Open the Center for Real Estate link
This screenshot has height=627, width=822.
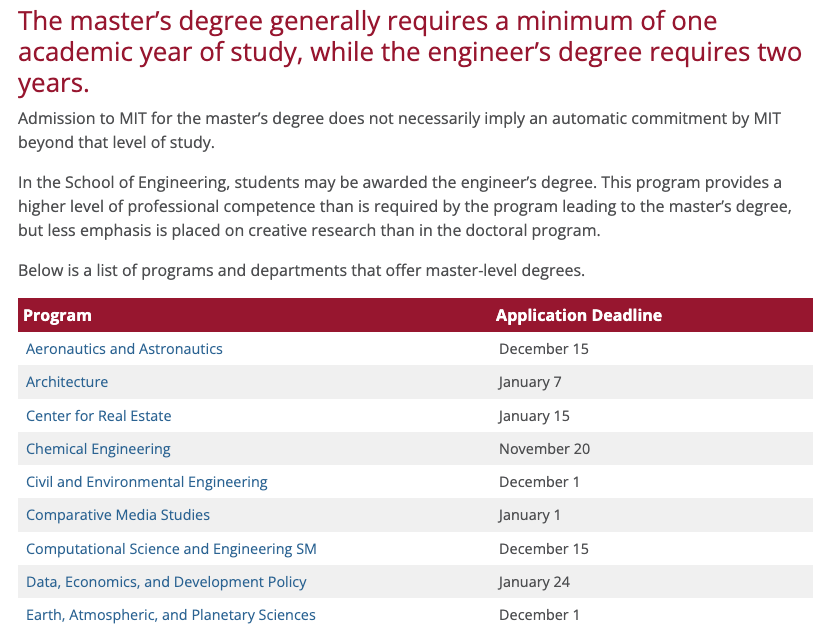pyautogui.click(x=98, y=416)
